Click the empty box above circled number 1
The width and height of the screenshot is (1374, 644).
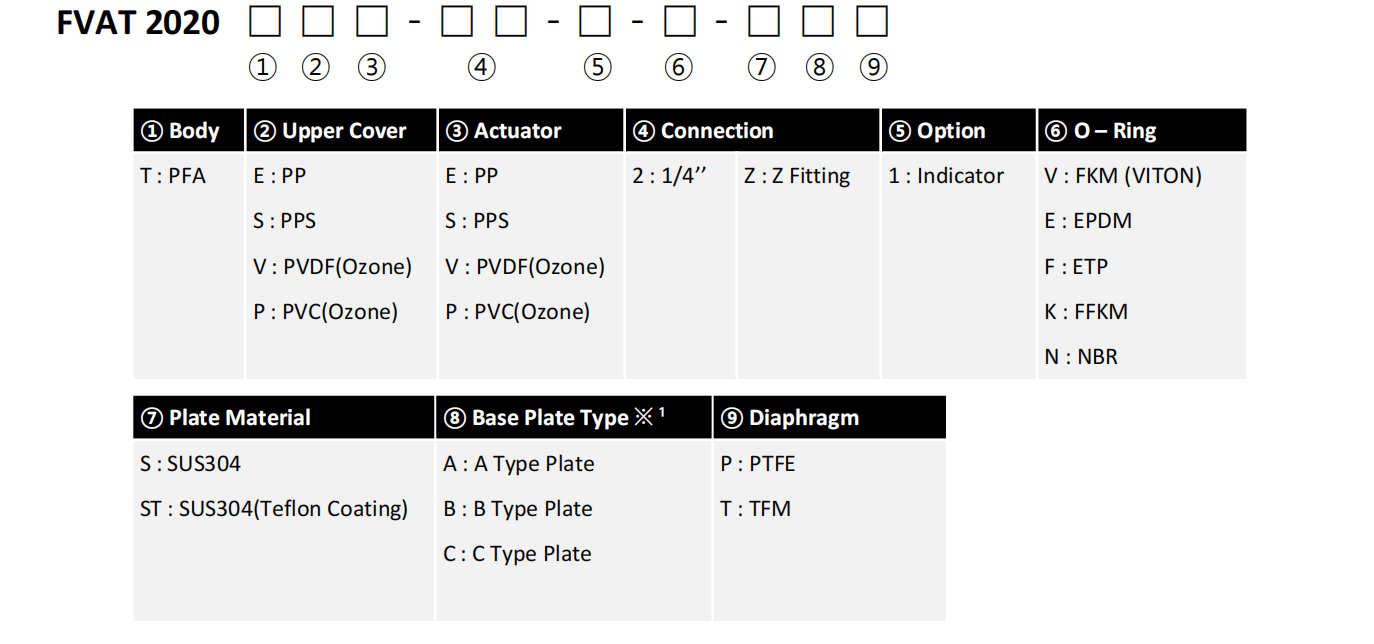click(x=264, y=21)
